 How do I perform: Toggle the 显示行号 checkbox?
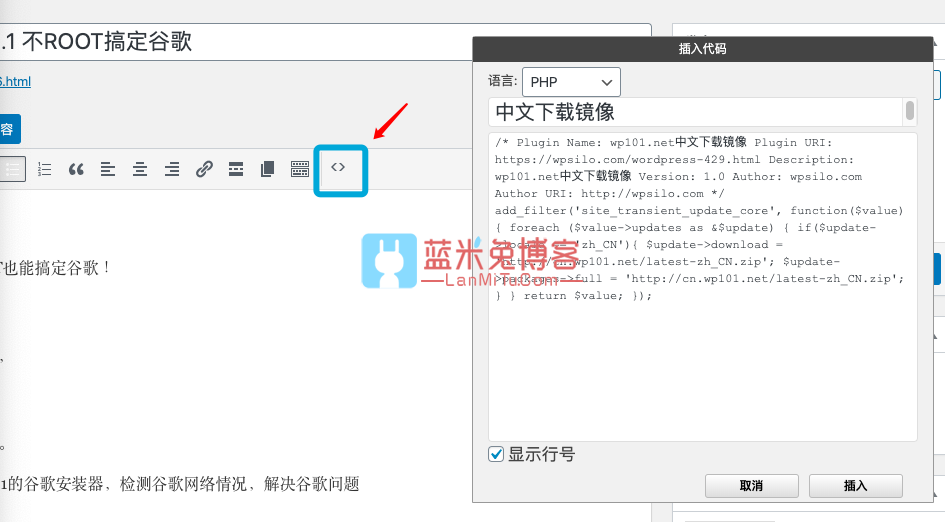click(495, 454)
